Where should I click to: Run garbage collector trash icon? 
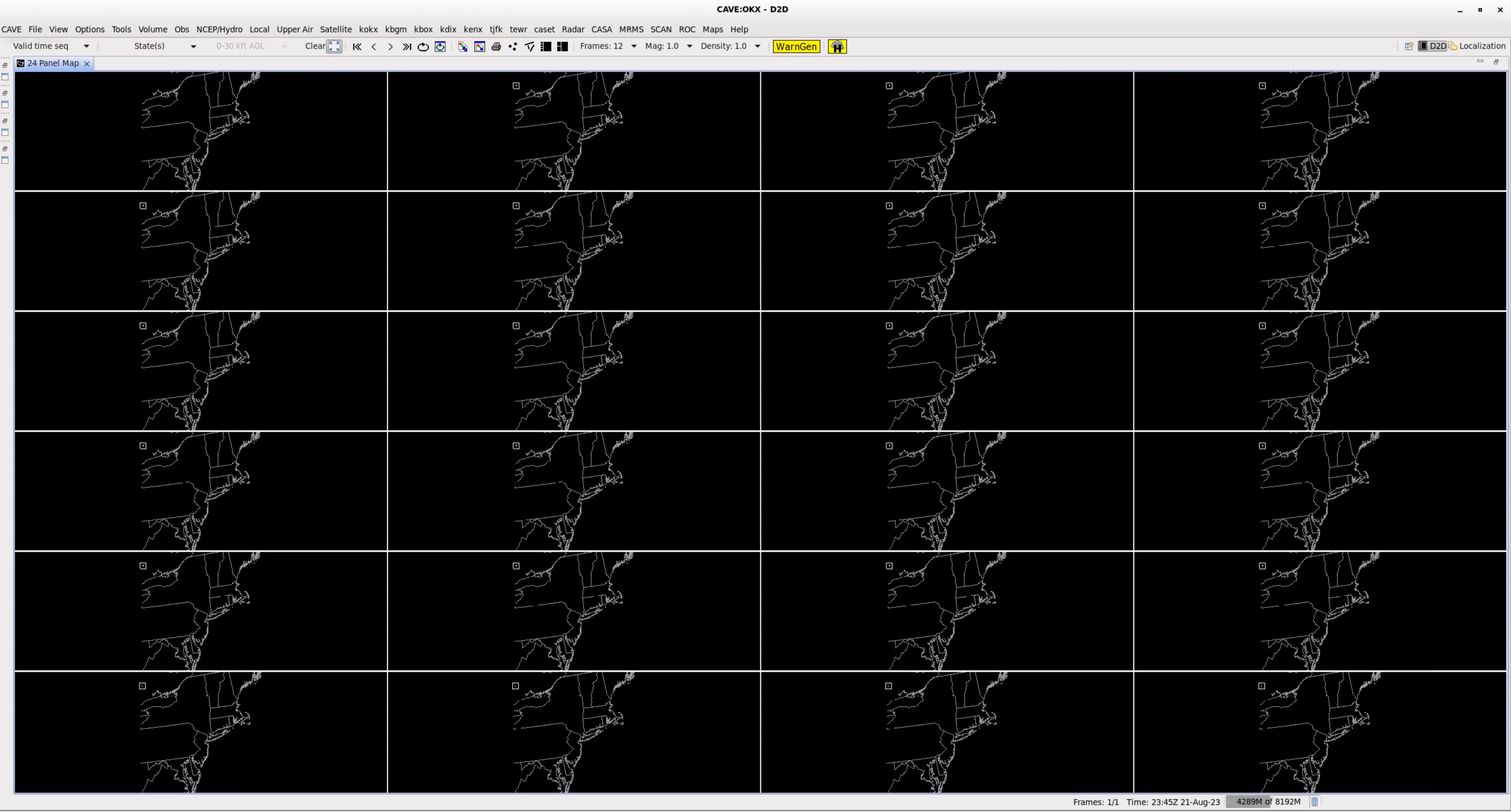click(1315, 801)
